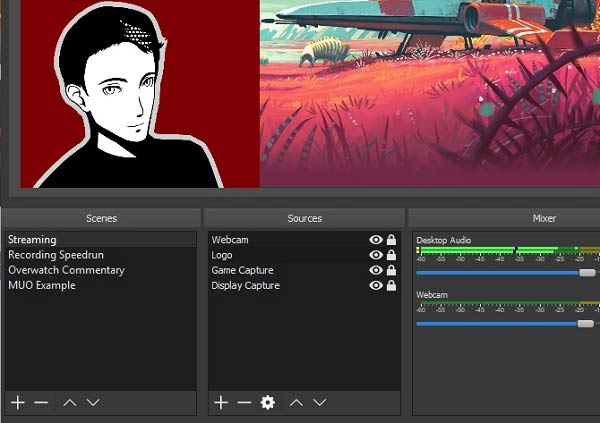The height and width of the screenshot is (423, 600).
Task: Select the Logo source row
Action: (304, 255)
